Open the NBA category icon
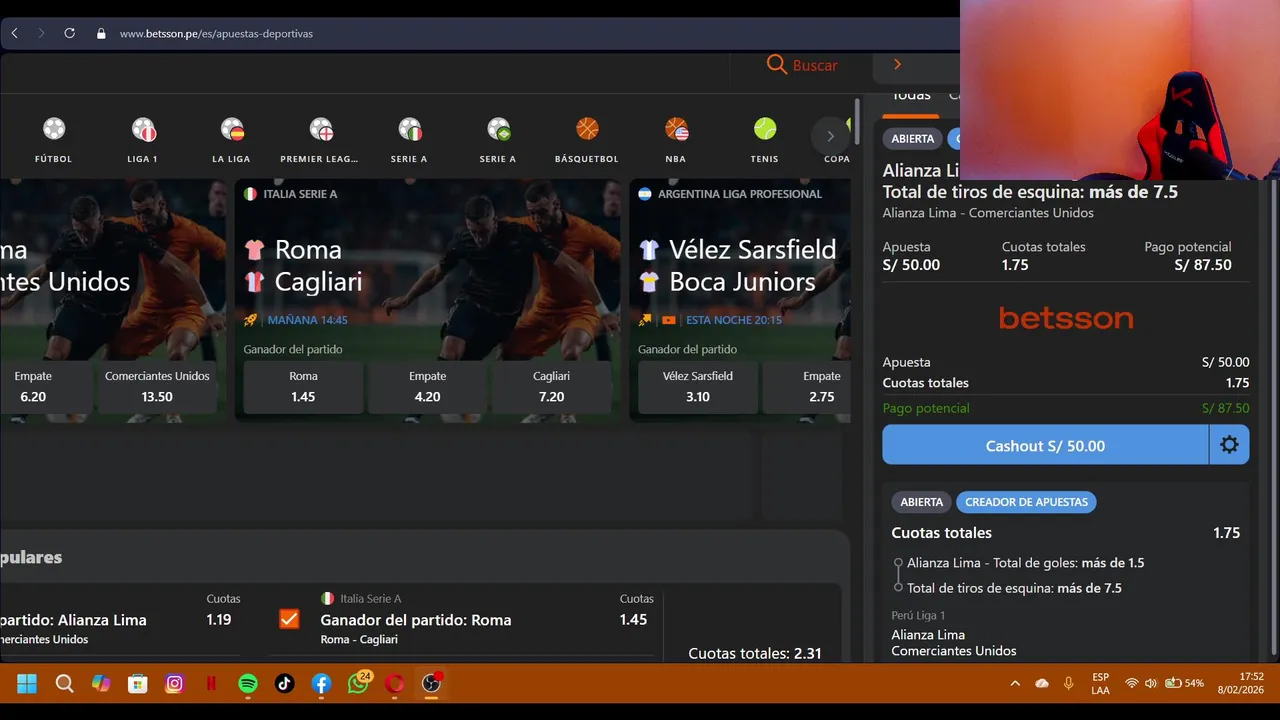 676,129
